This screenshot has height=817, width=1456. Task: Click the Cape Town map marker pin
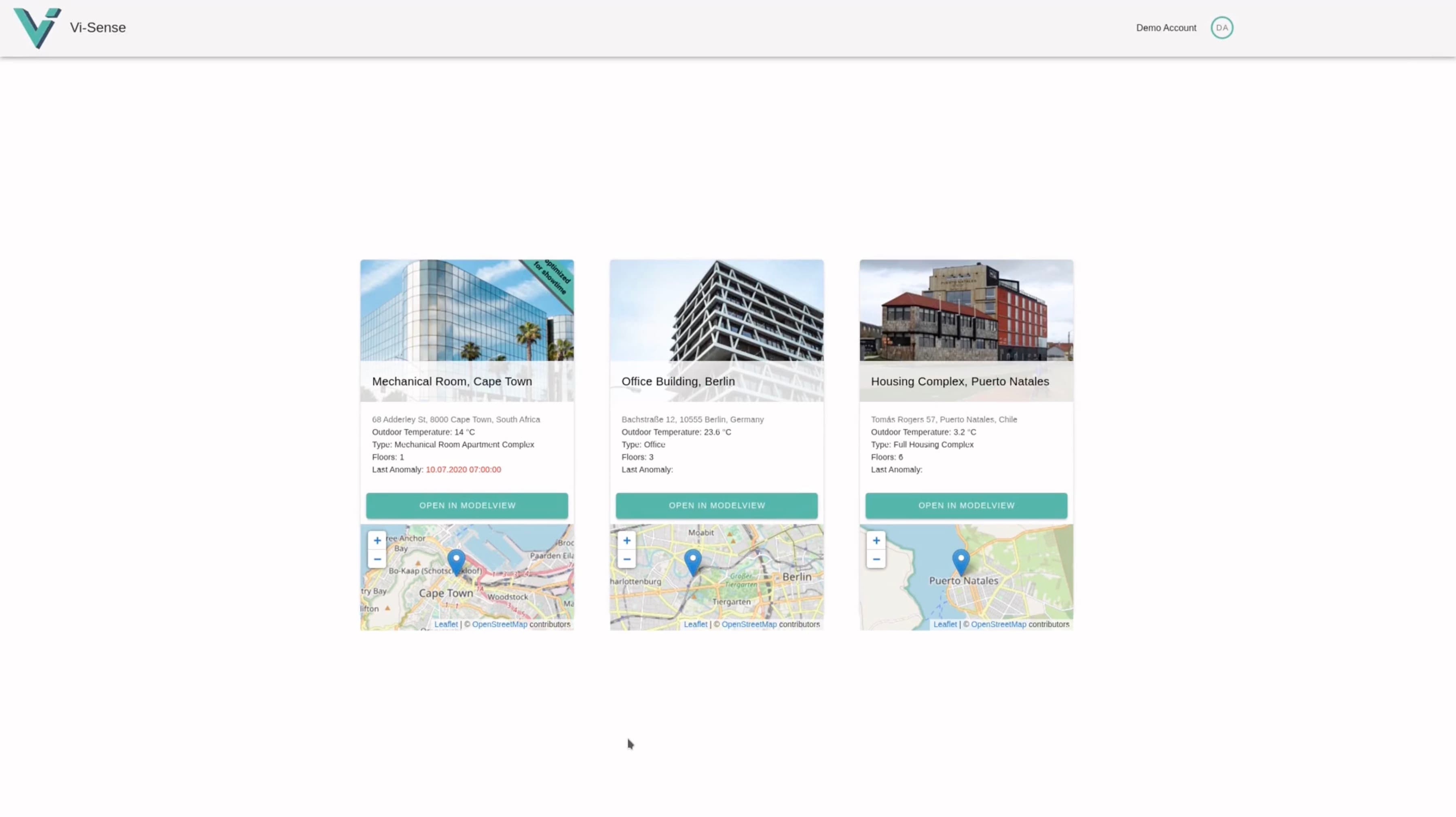point(456,560)
